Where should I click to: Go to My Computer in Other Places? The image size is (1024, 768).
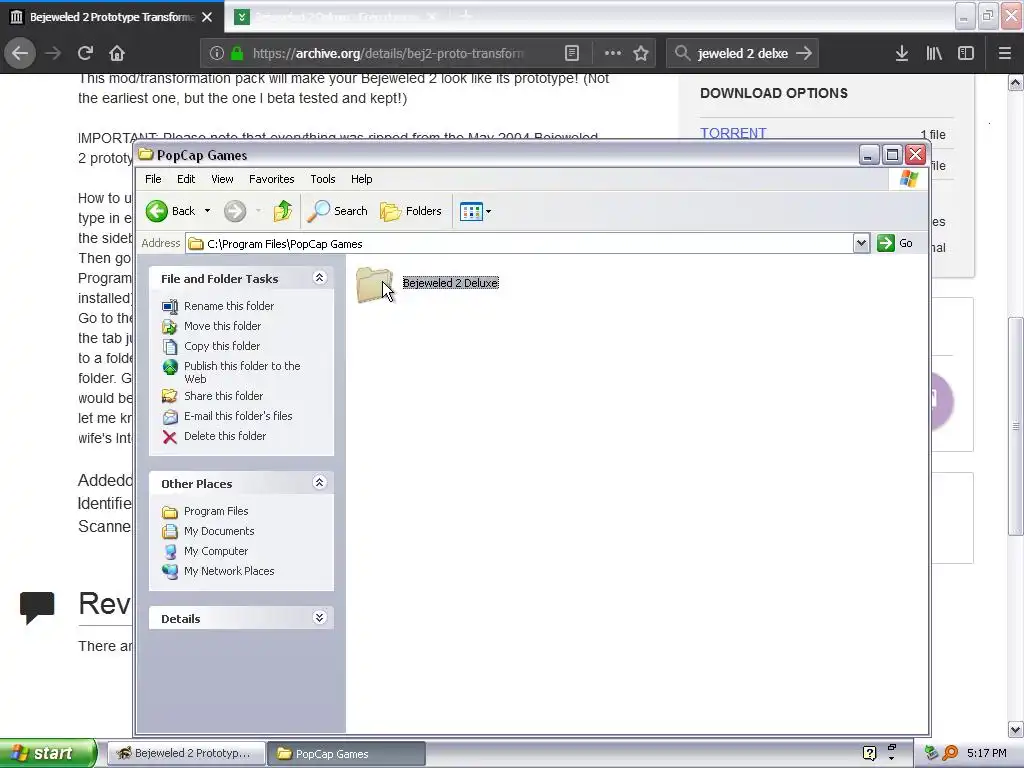tap(216, 551)
